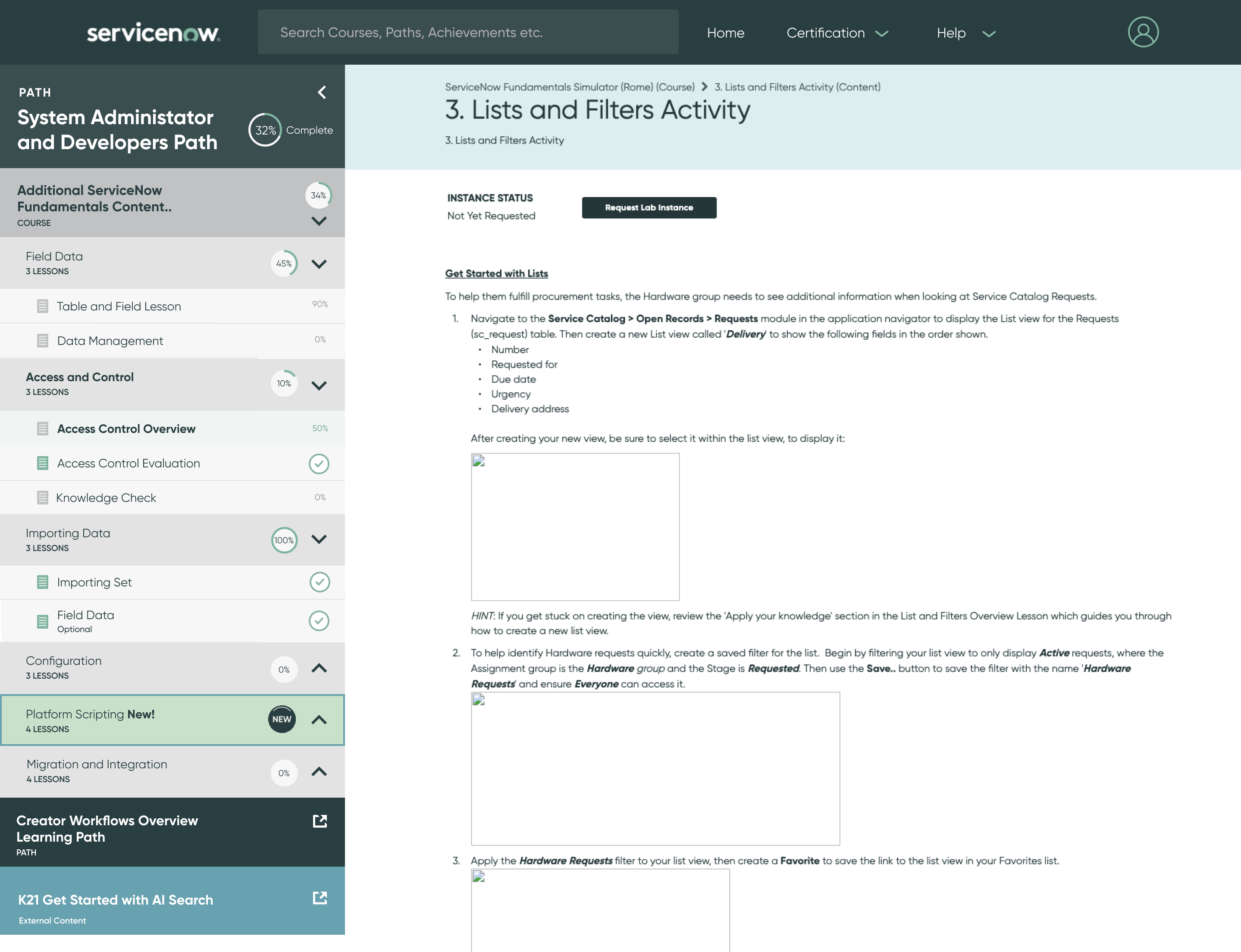Click the Hardware Requests filter image placeholder
1241x952 pixels.
click(655, 769)
